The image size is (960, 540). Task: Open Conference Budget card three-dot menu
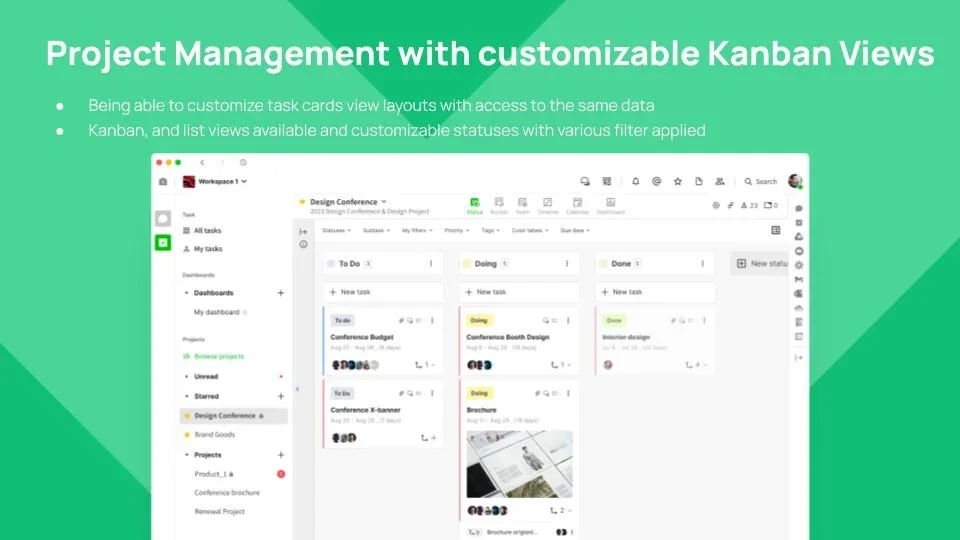432,320
